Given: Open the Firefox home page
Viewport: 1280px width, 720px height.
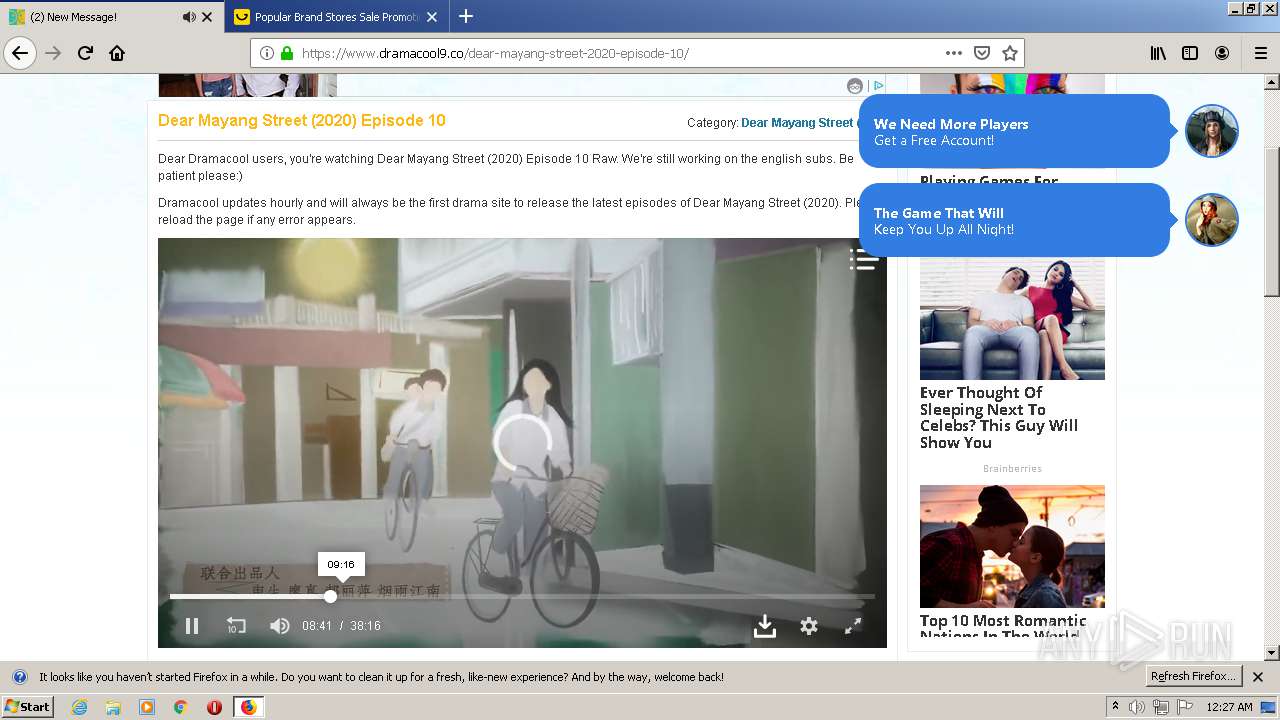Looking at the screenshot, I should click(x=117, y=53).
